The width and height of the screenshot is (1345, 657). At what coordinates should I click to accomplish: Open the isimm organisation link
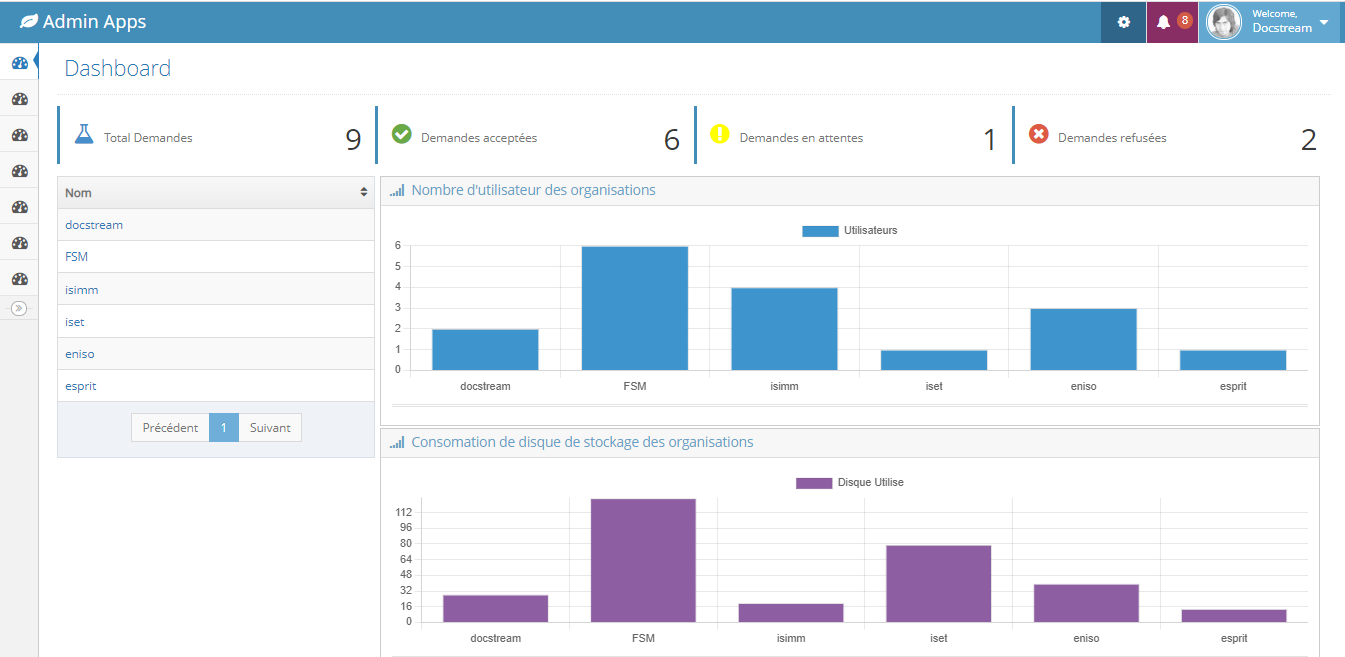[82, 290]
